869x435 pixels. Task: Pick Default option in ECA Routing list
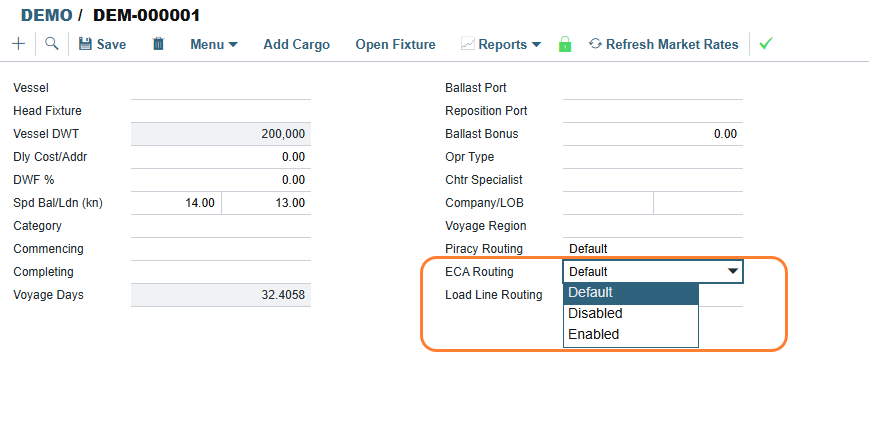(x=591, y=292)
